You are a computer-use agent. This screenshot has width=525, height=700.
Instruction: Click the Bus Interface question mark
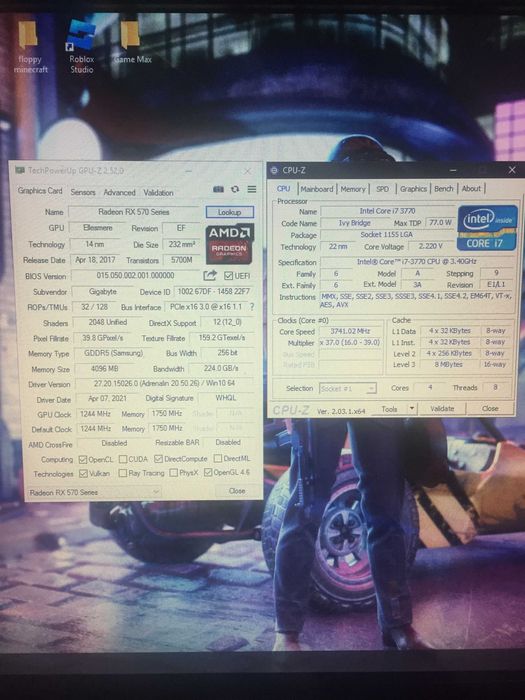252,307
